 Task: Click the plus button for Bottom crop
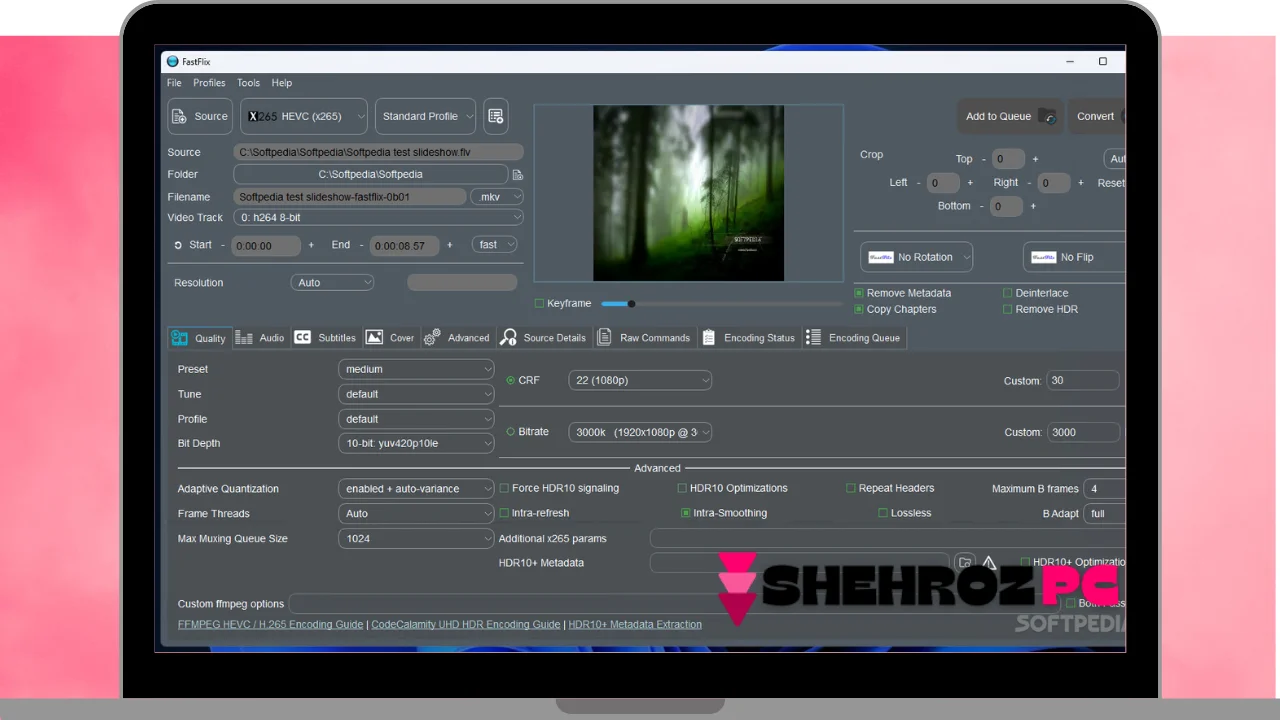tap(1033, 206)
